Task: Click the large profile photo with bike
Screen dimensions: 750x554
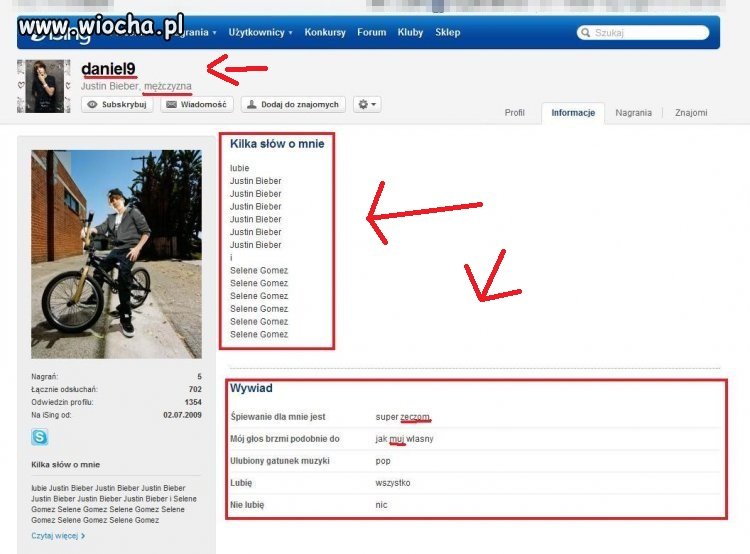Action: point(116,254)
